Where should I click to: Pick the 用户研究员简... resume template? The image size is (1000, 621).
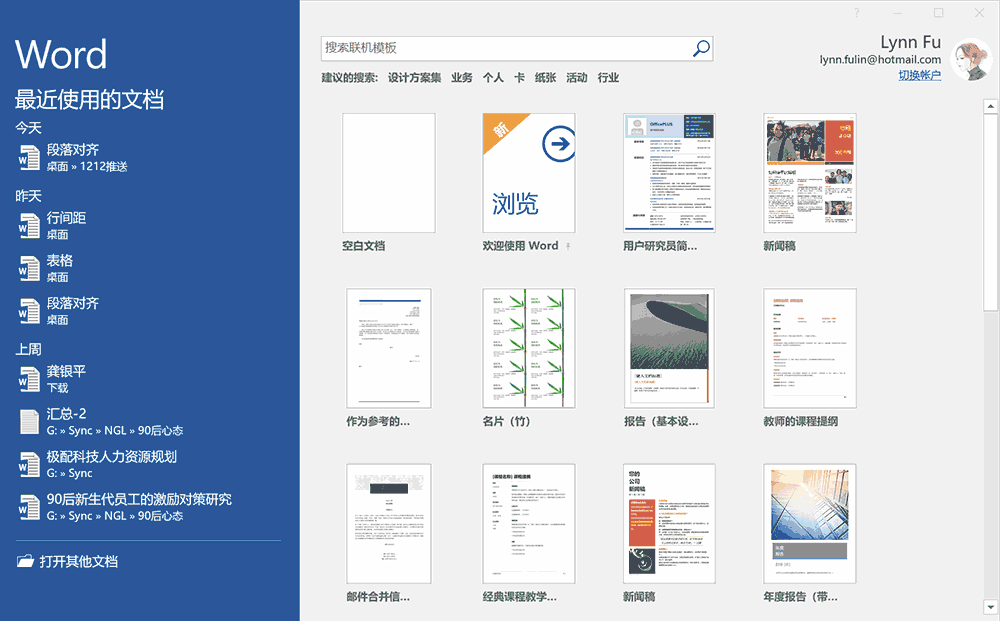pyautogui.click(x=669, y=173)
